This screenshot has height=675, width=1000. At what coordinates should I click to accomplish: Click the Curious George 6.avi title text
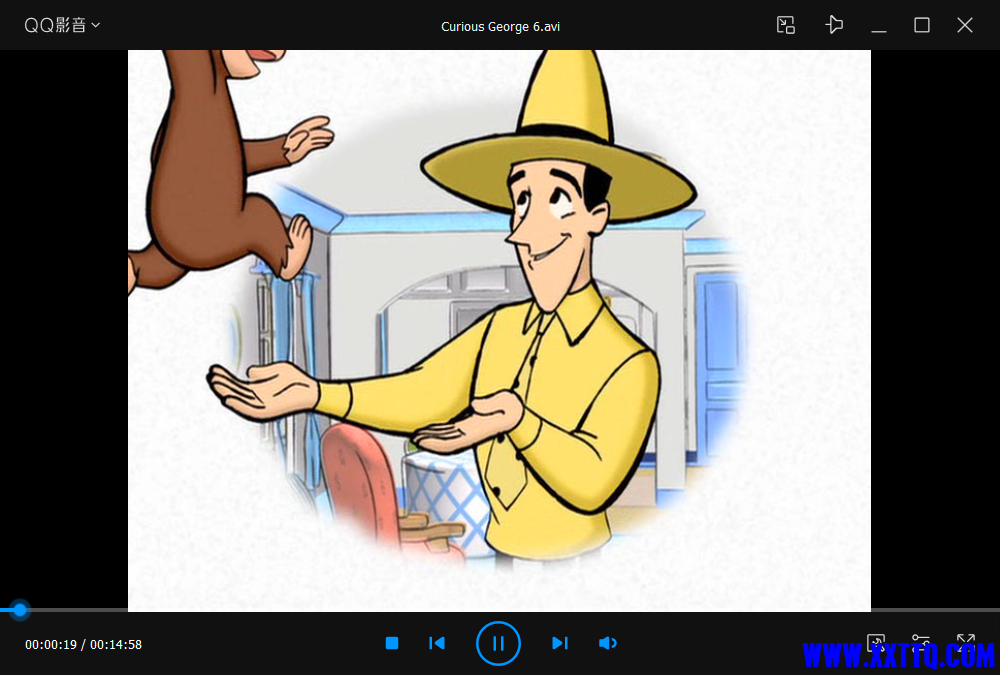point(501,27)
